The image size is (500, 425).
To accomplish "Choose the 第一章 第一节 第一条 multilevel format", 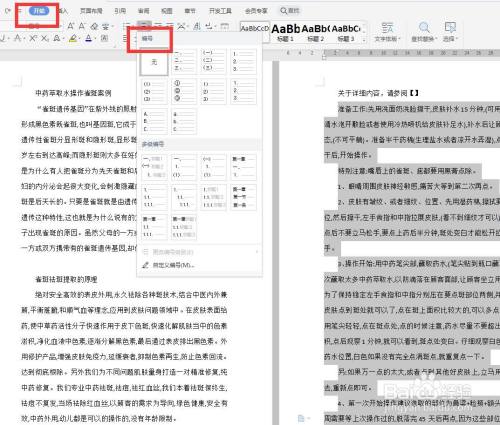I will (244, 197).
